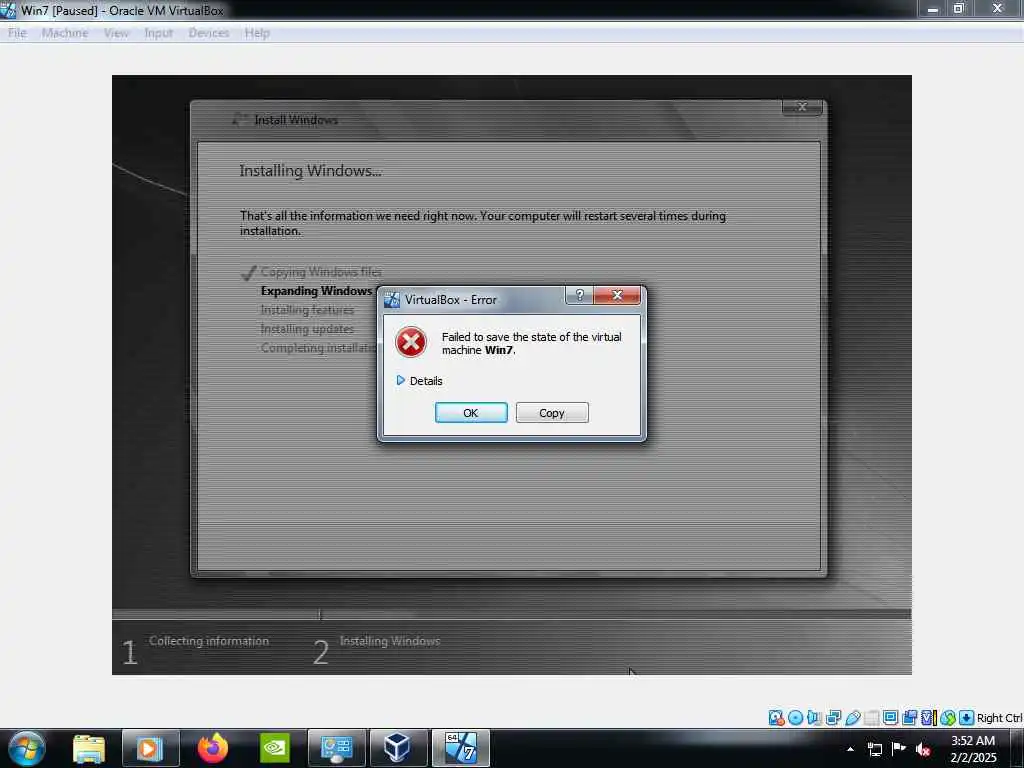Open the File menu
Viewport: 1024px width, 768px height.
click(x=17, y=33)
